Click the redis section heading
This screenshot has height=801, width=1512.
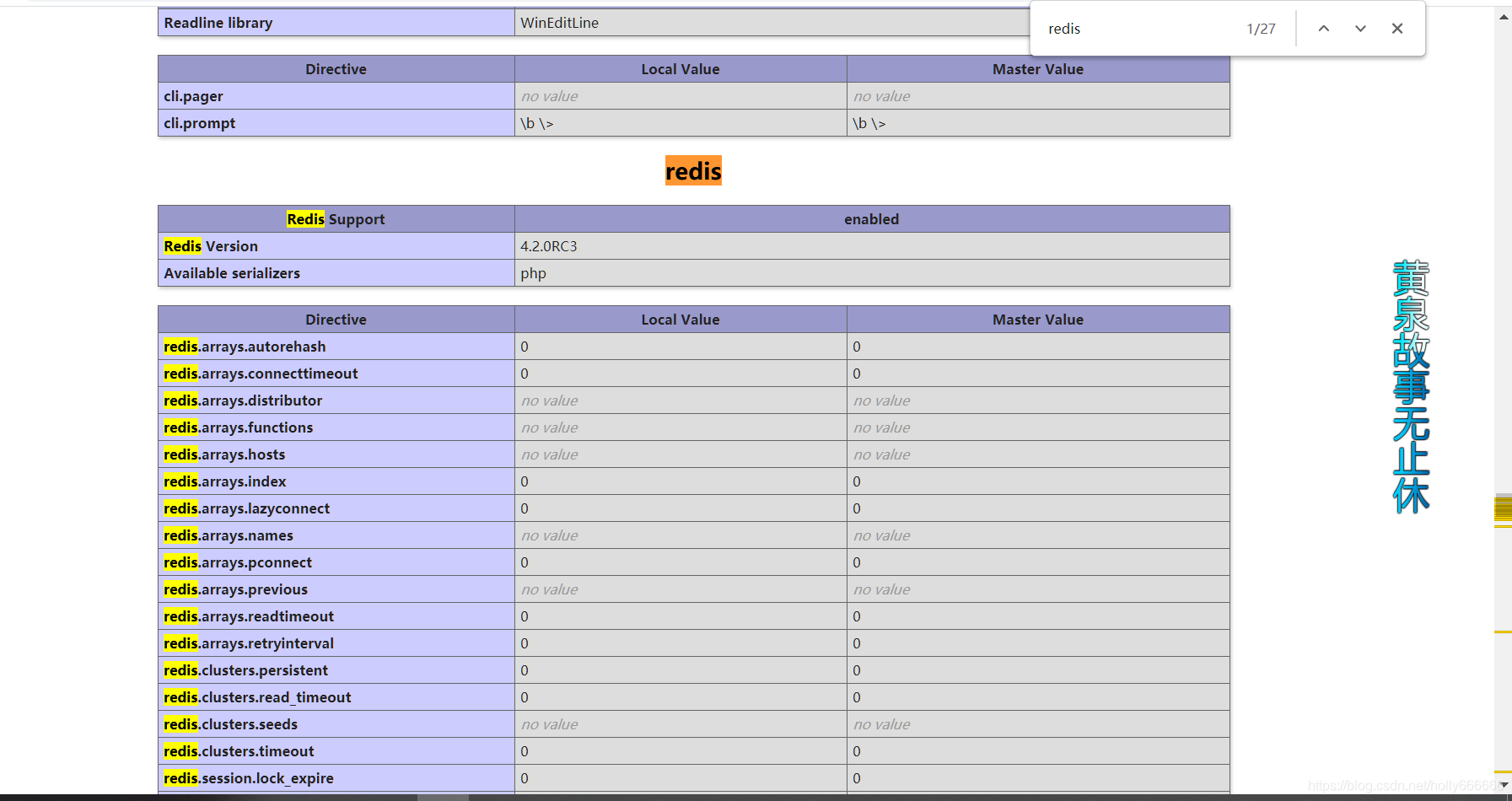click(x=693, y=171)
